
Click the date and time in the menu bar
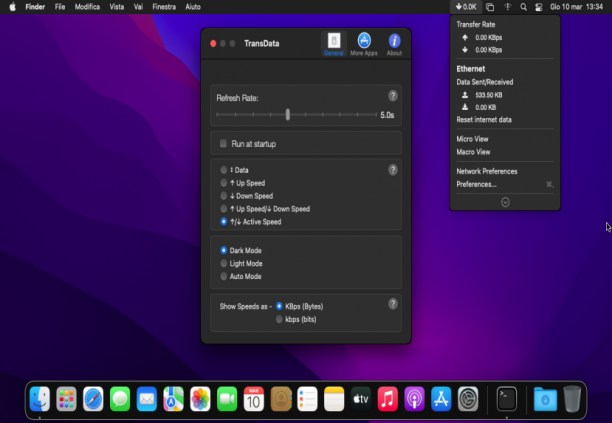click(576, 7)
